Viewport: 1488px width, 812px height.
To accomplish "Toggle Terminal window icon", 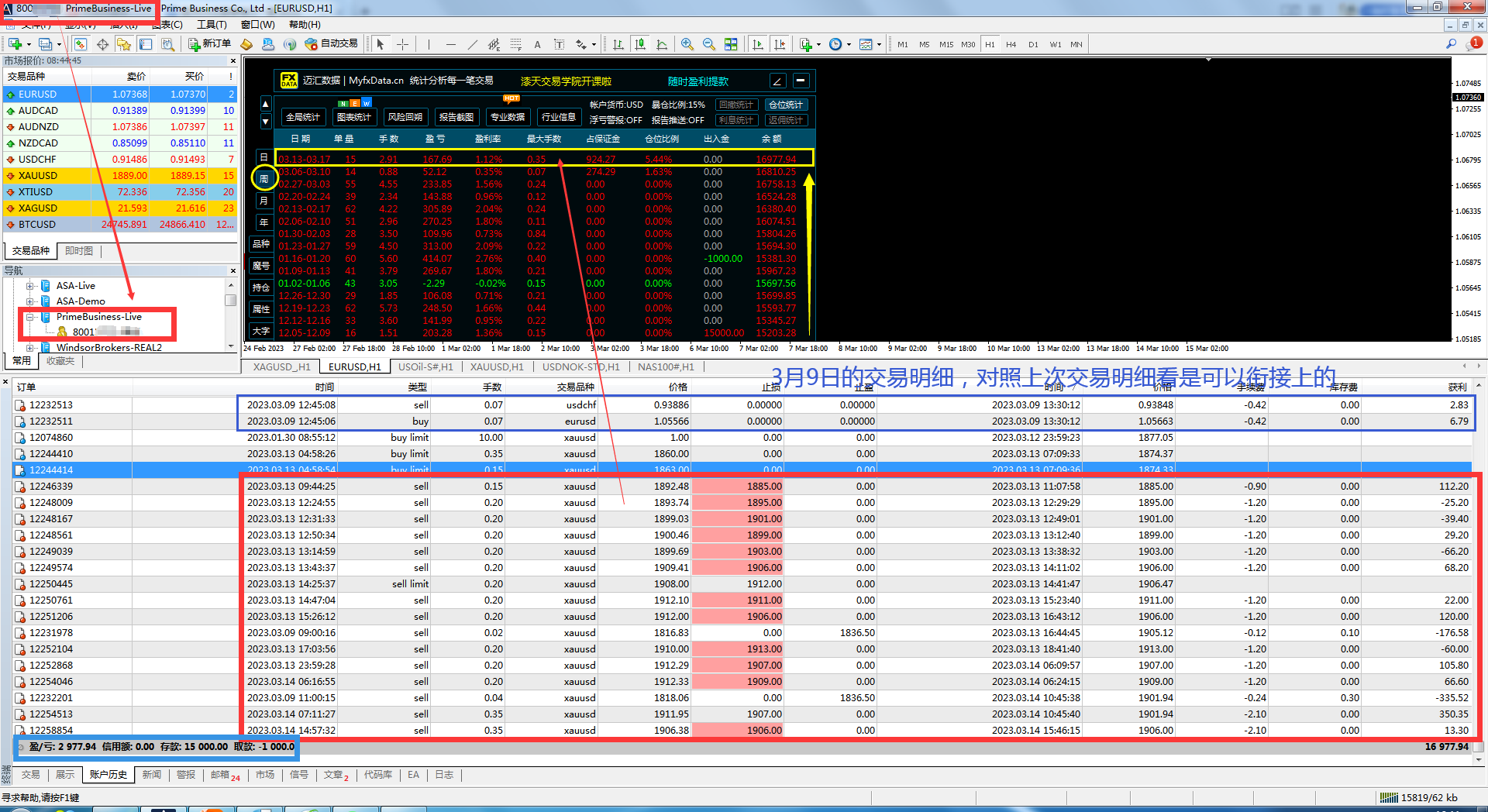I will click(x=146, y=44).
